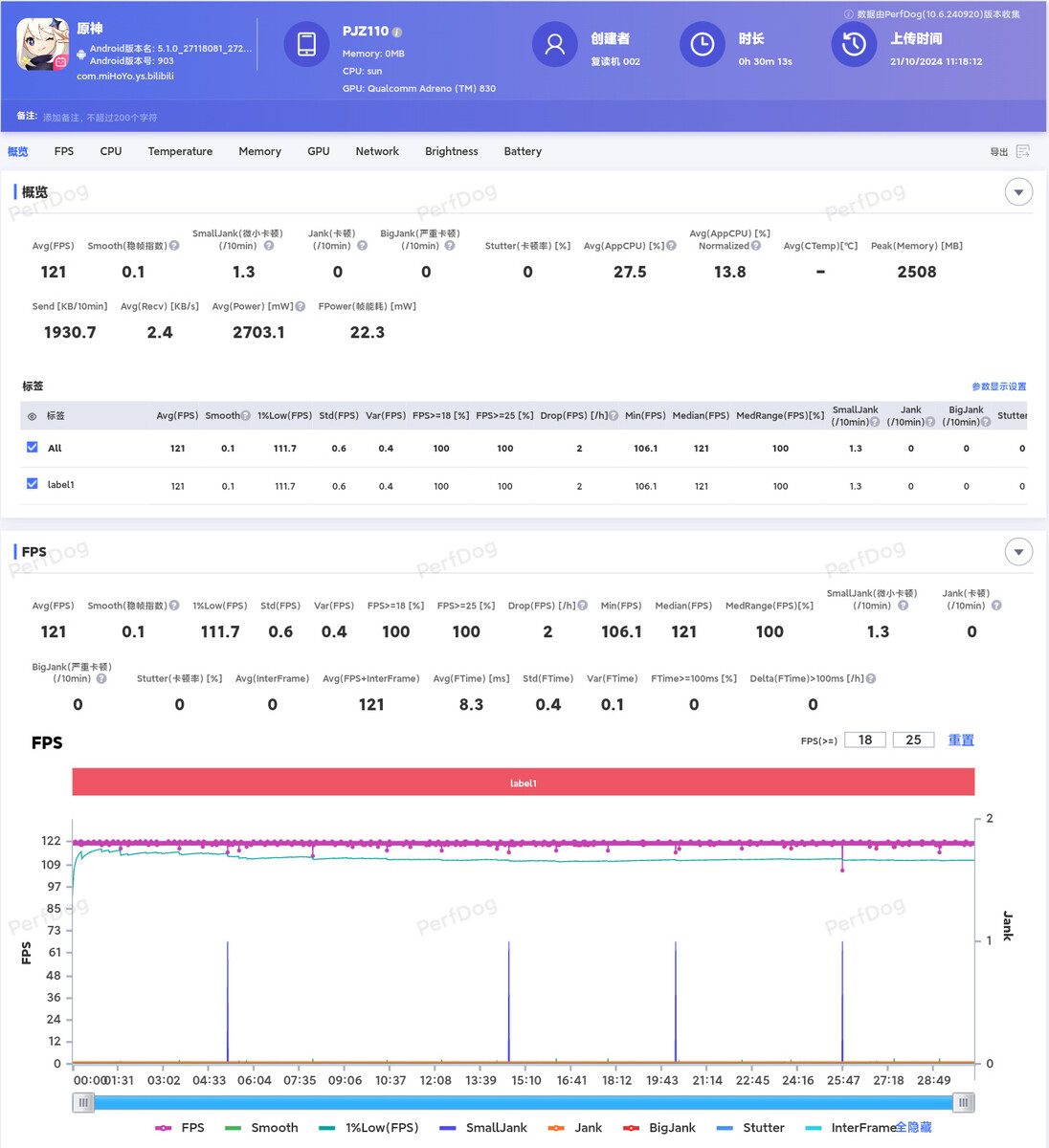Click help icon beside Smooth in label table header
This screenshot has width=1049, height=1148.
tap(246, 416)
